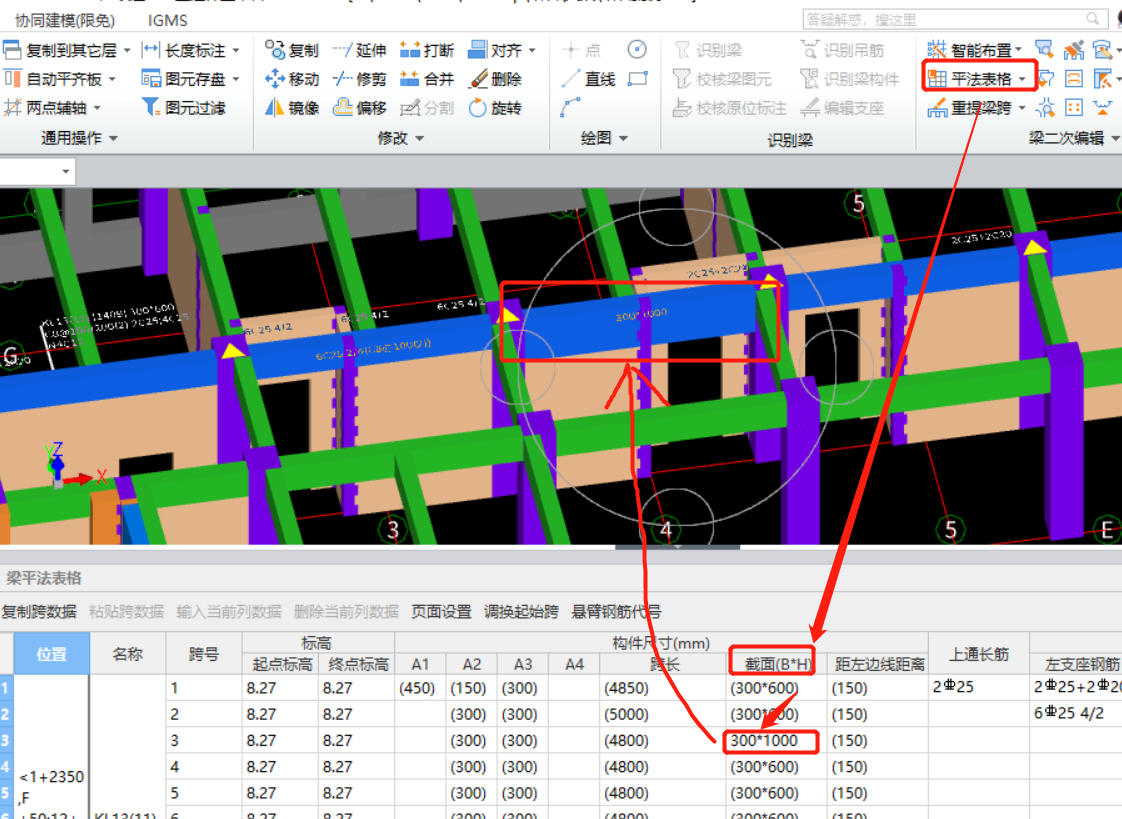The image size is (1122, 819).
Task: Choose the 修剪 trim tool
Action: click(x=360, y=79)
